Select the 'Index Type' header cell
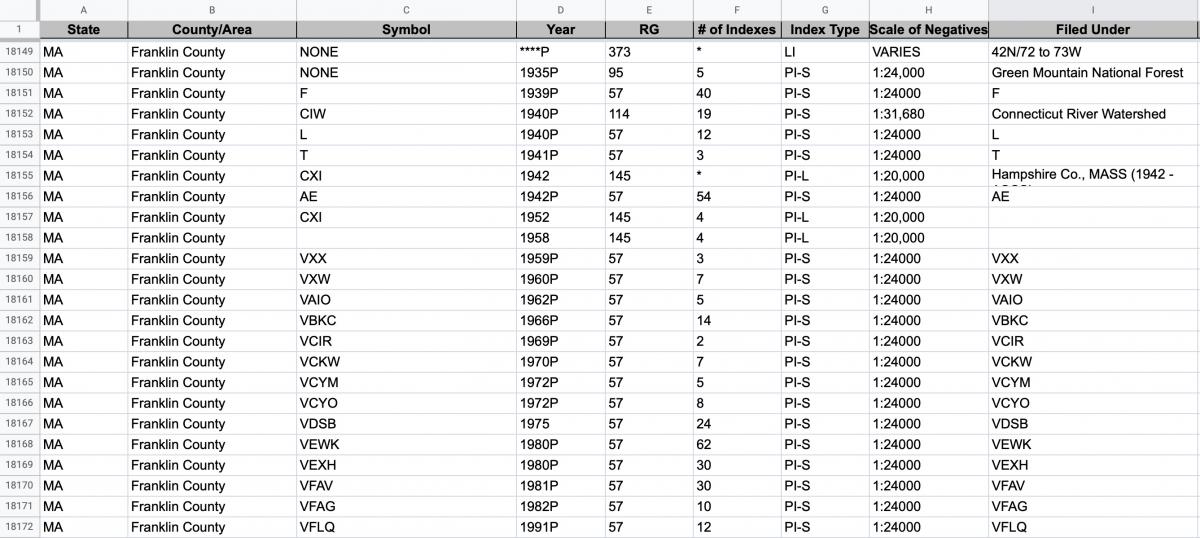The height and width of the screenshot is (538, 1200). click(x=823, y=30)
